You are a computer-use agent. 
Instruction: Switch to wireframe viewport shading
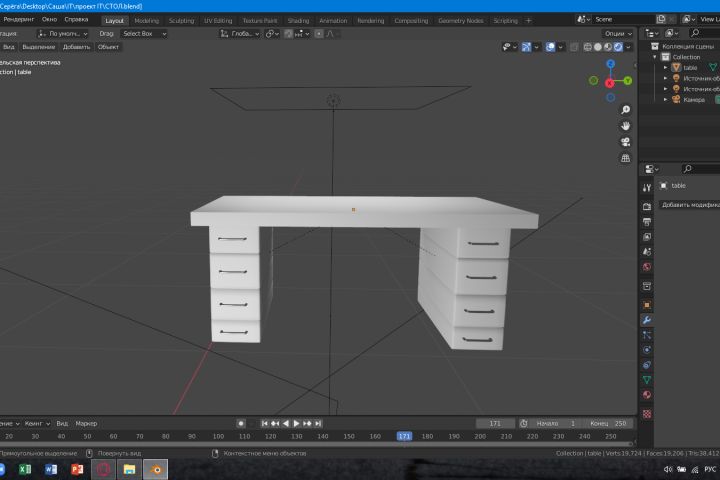[x=587, y=47]
